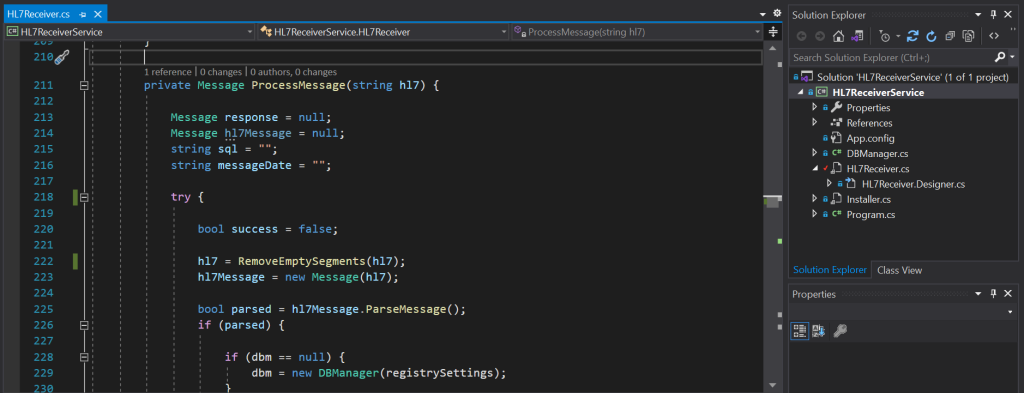Viewport: 1024px width, 393px height.
Task: Click editor vertical scrollbar thumb
Action: coord(773,203)
